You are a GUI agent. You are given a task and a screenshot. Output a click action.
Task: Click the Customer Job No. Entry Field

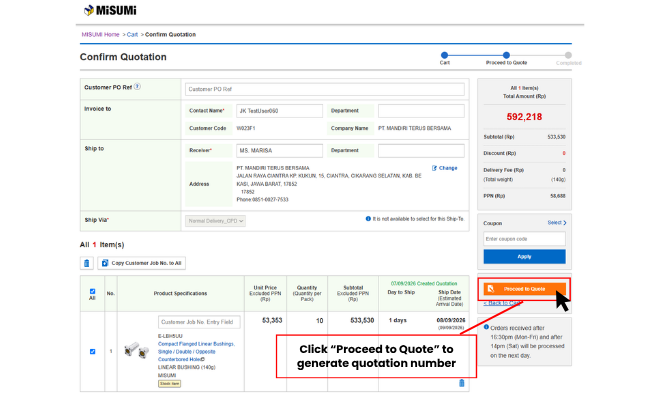click(199, 322)
